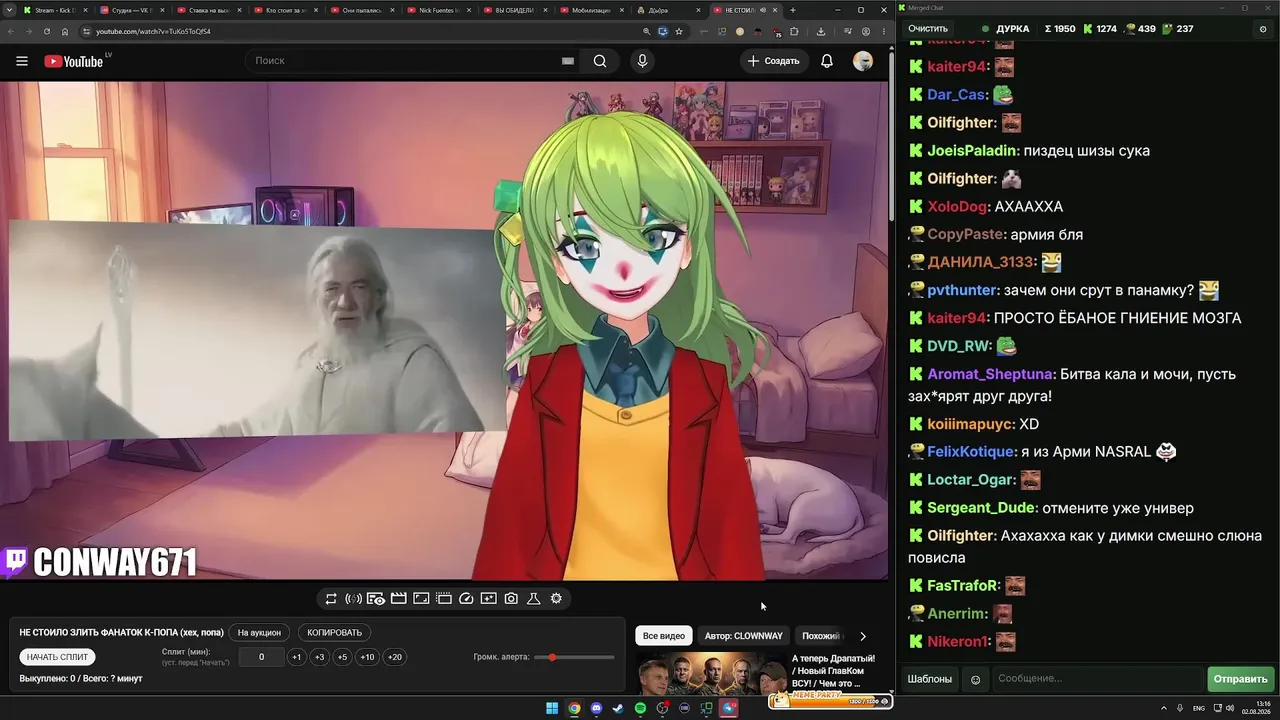Click the add-frame plus icon under video
The height and width of the screenshot is (720, 1280).
(488, 599)
